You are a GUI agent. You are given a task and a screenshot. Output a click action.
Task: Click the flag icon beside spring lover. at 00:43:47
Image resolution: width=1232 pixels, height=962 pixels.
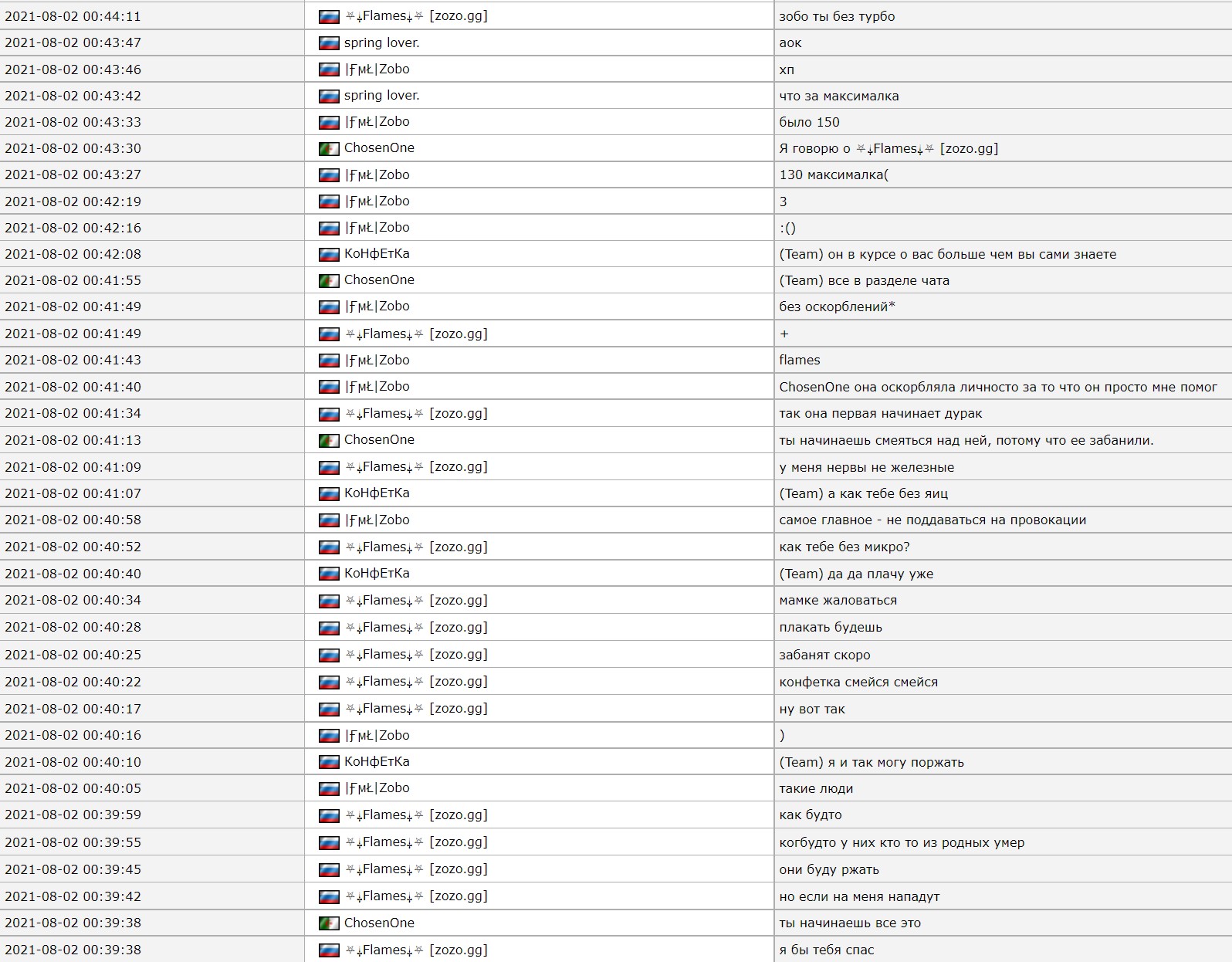[x=329, y=43]
